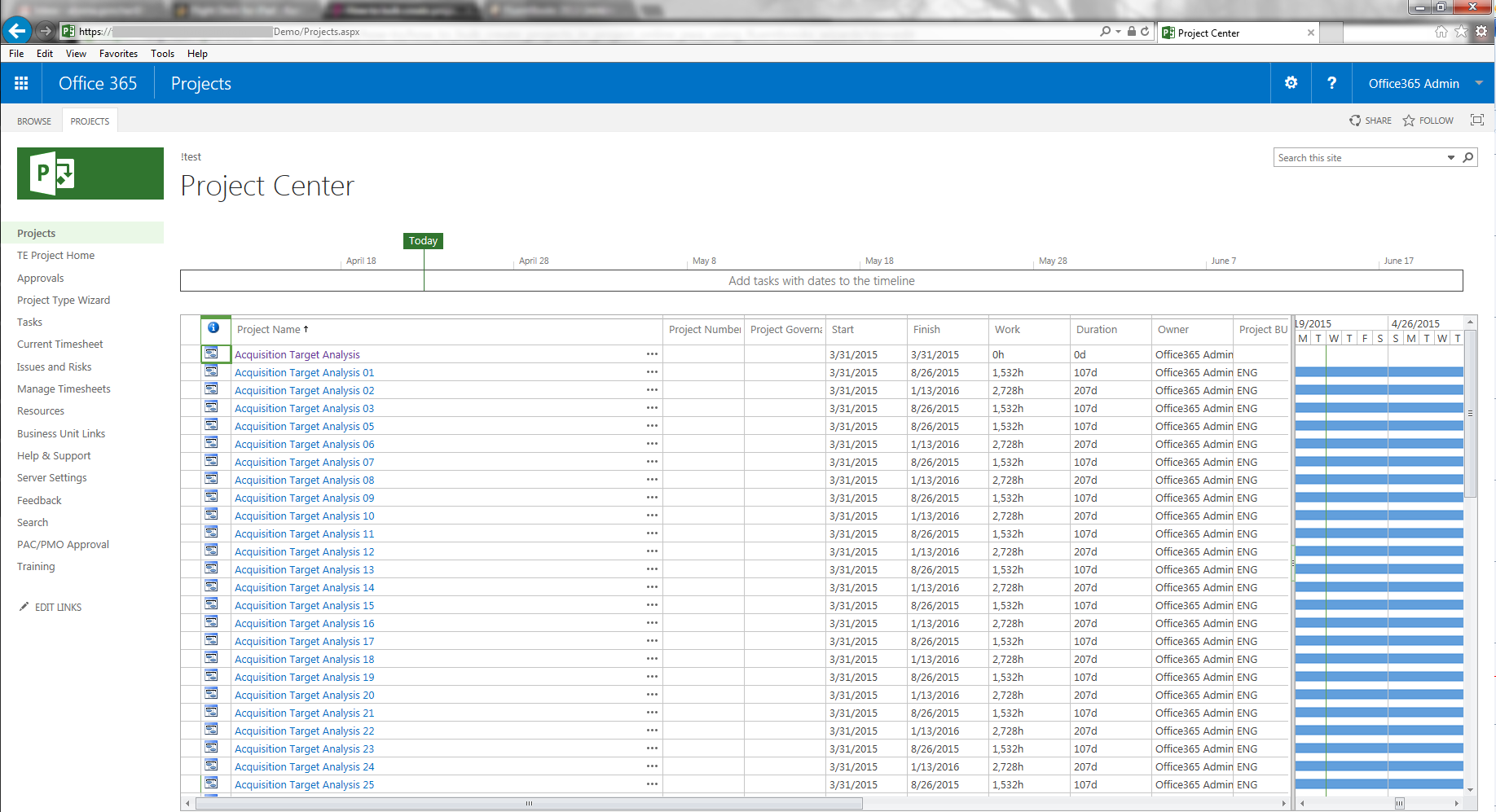The image size is (1496, 812).
Task: Open ellipsis menu for first Acquisition Target Analysis
Action: (652, 354)
